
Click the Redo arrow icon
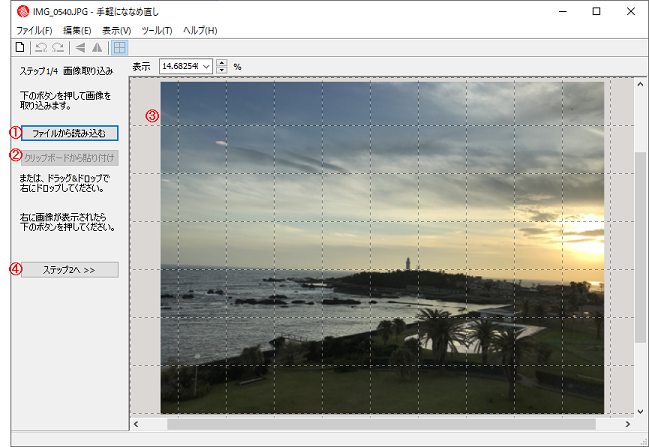pos(57,47)
